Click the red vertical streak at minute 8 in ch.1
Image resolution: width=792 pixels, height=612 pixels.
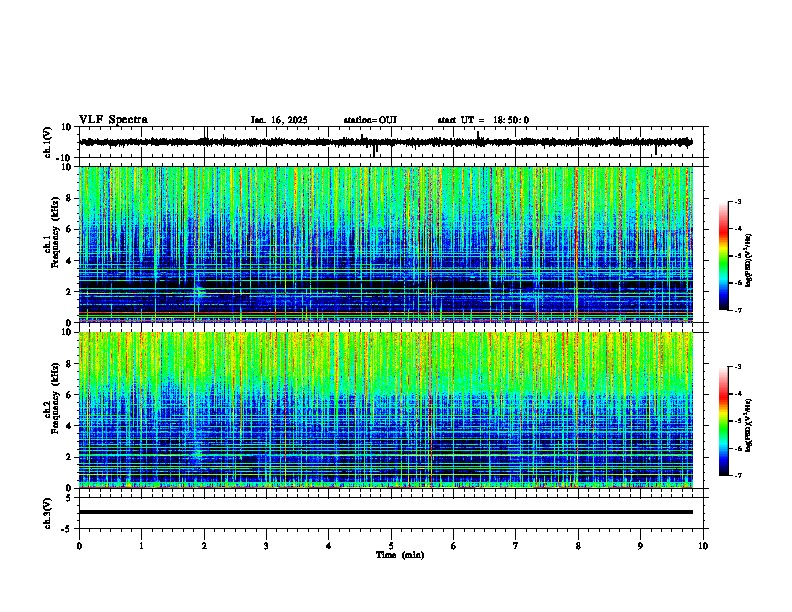click(x=576, y=244)
